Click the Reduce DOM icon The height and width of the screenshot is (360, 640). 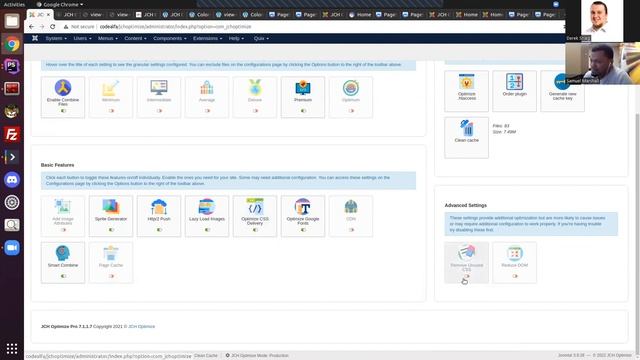click(x=515, y=253)
